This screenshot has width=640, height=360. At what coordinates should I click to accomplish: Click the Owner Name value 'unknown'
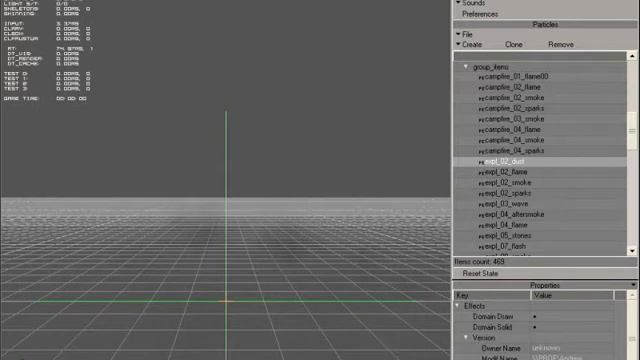(546, 348)
